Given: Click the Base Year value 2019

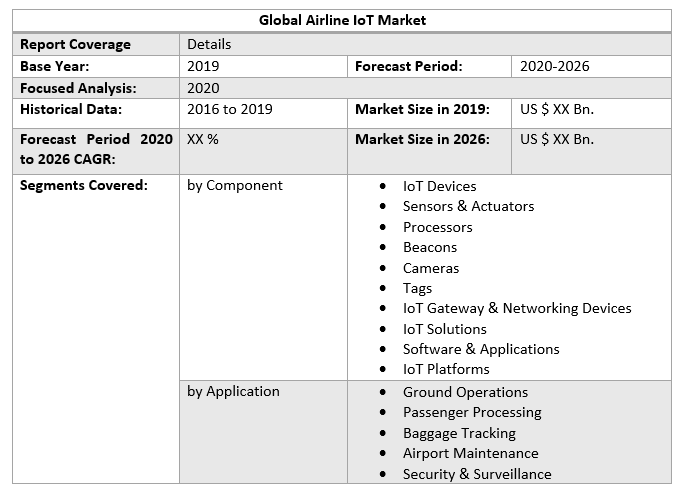Looking at the screenshot, I should click(x=203, y=66).
